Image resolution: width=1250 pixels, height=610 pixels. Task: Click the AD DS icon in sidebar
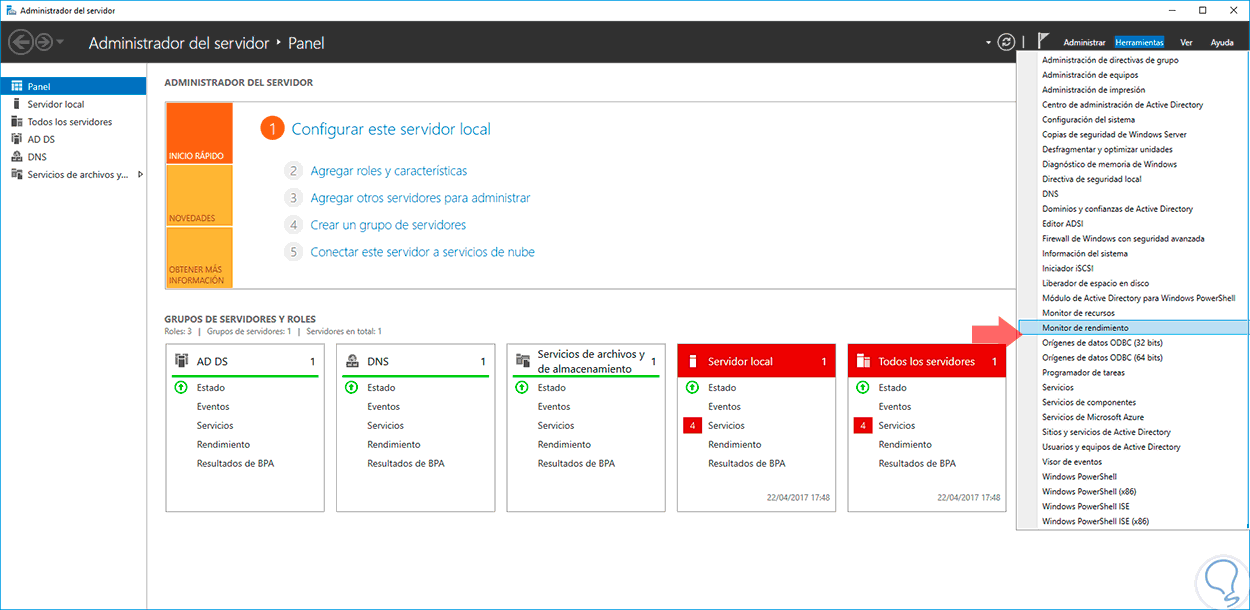(x=16, y=139)
